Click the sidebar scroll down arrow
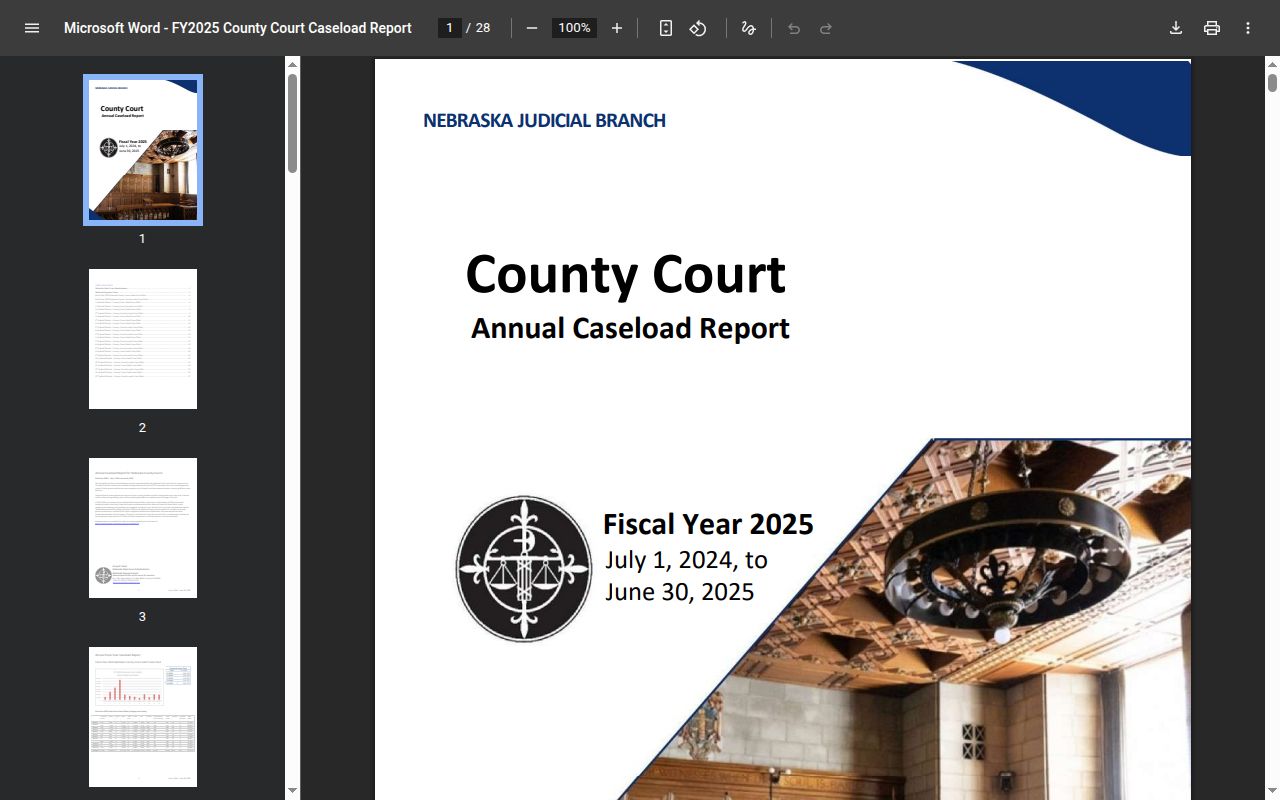This screenshot has height=800, width=1280. (292, 791)
